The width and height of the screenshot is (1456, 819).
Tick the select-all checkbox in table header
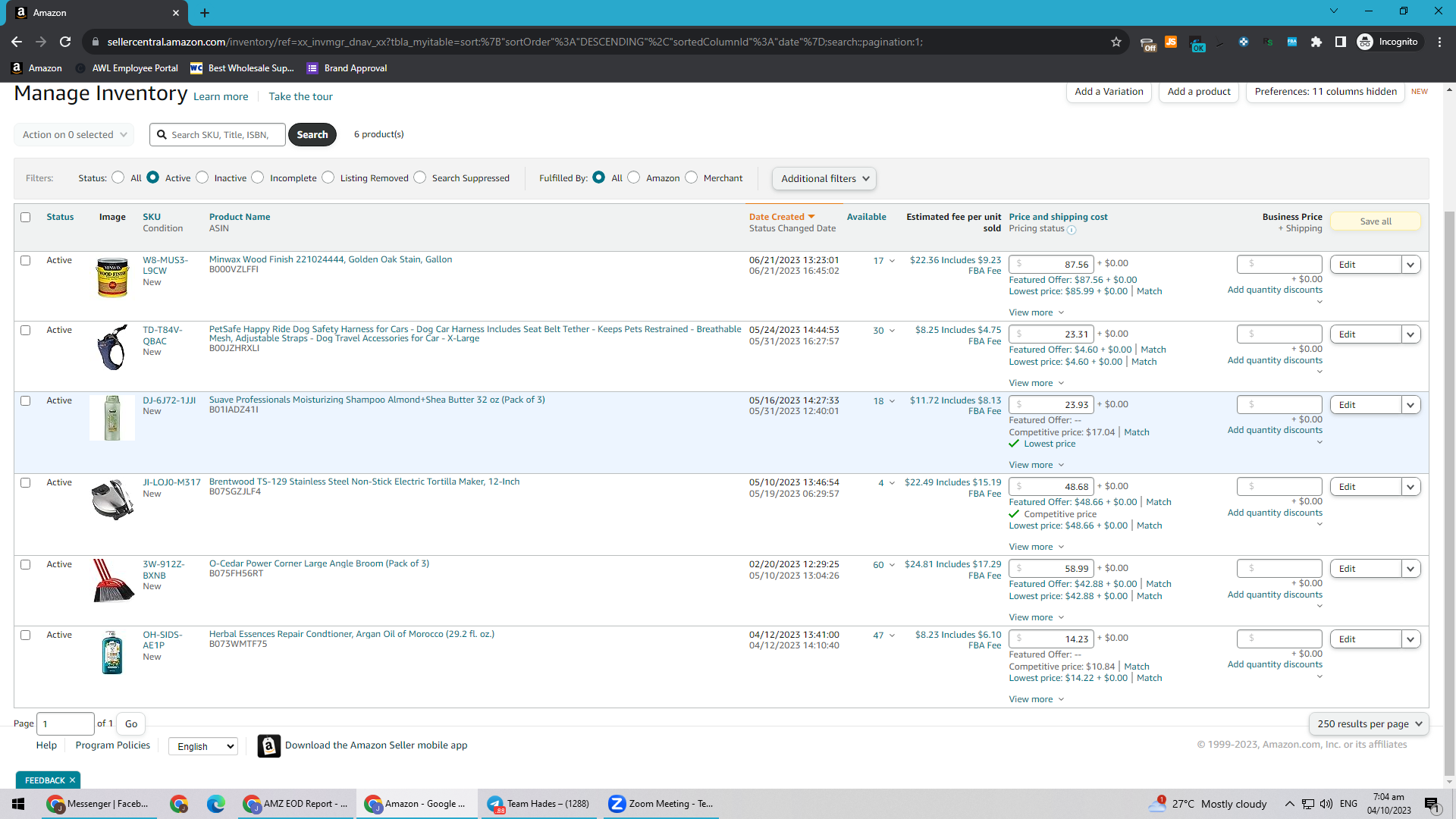click(26, 218)
